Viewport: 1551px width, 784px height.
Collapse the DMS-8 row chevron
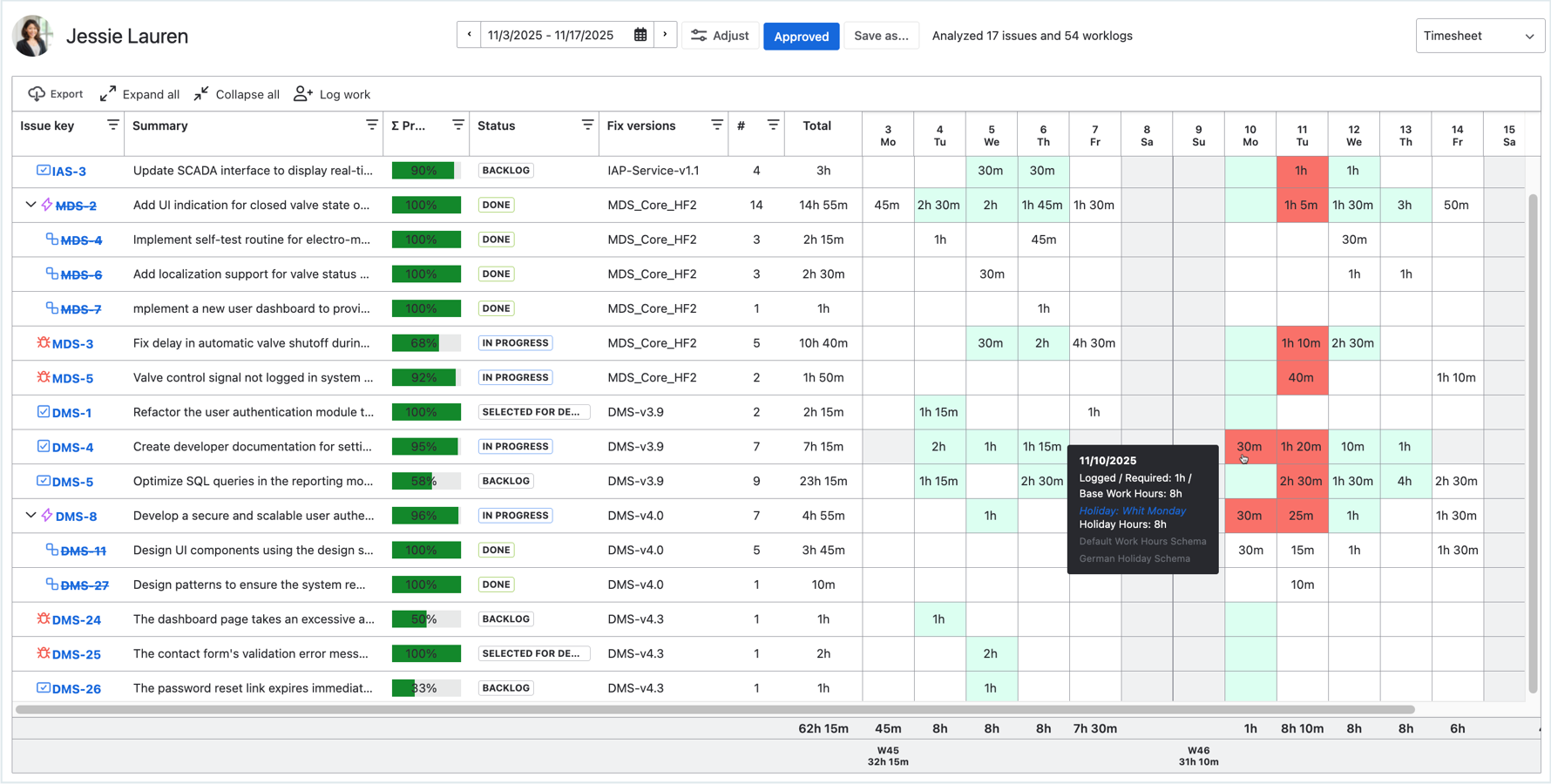coord(30,516)
